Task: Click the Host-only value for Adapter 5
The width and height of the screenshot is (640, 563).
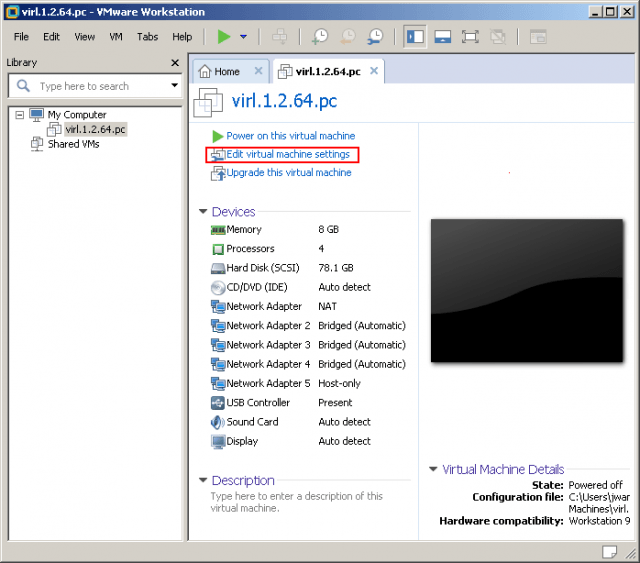Action: (x=339, y=383)
